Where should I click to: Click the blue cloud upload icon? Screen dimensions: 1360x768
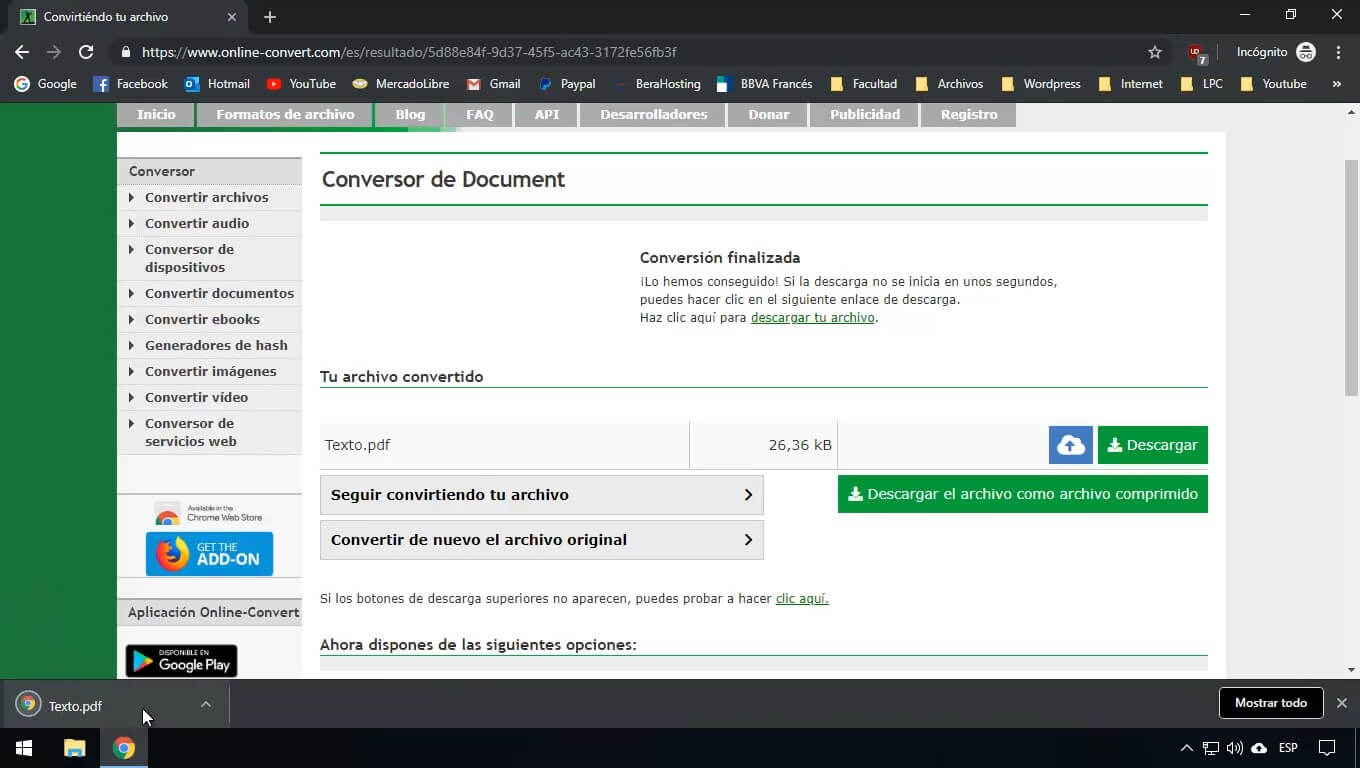(1070, 445)
